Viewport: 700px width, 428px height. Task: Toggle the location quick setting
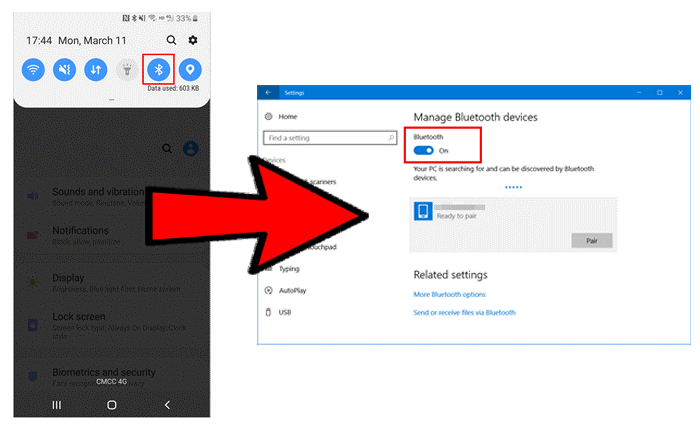coord(190,70)
